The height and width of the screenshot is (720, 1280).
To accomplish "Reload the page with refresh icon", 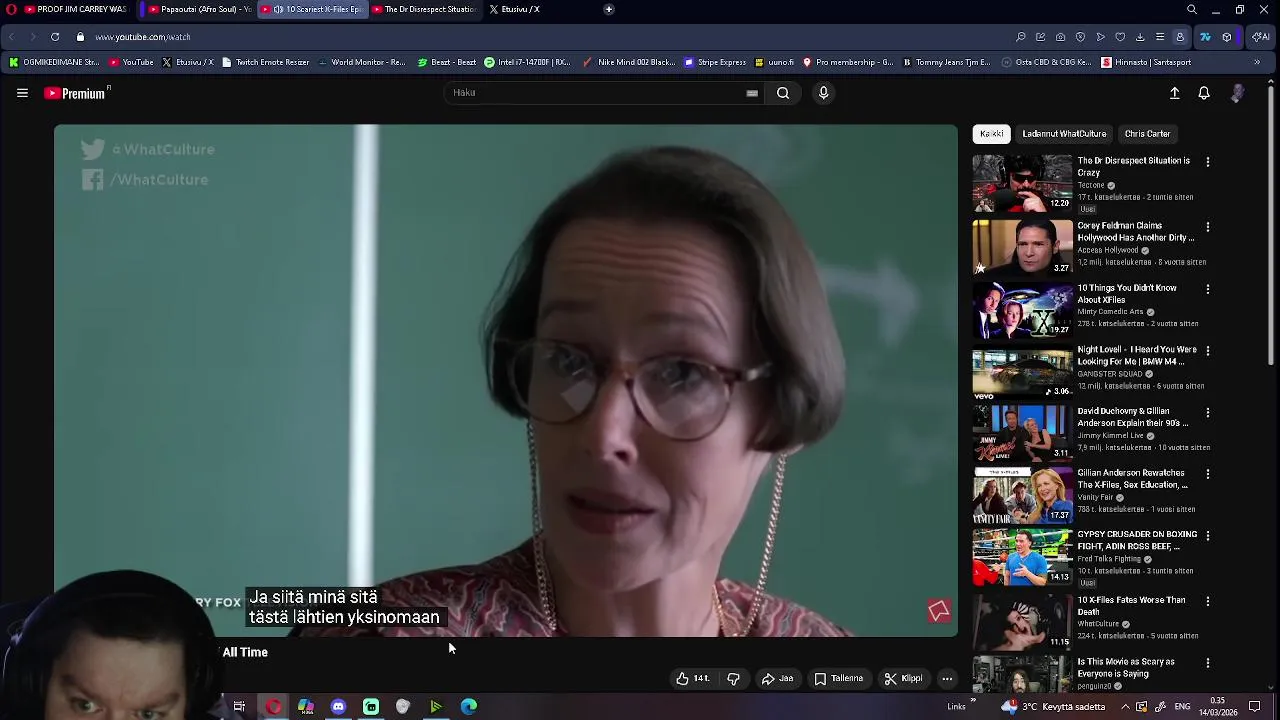I will [x=54, y=37].
